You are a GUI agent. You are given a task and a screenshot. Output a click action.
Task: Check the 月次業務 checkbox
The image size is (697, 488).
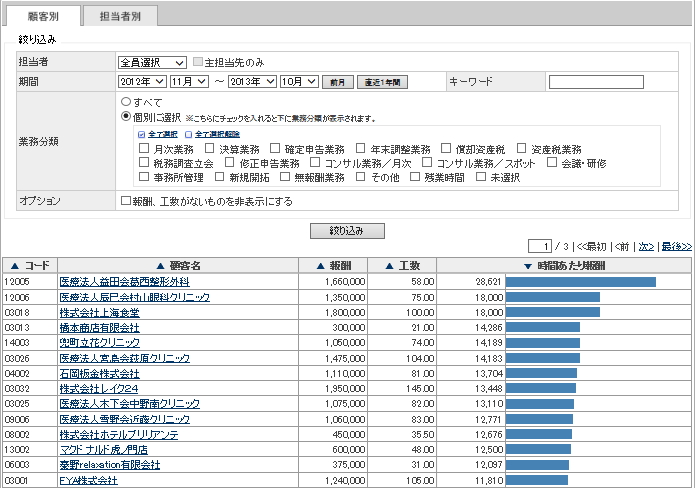pyautogui.click(x=144, y=148)
